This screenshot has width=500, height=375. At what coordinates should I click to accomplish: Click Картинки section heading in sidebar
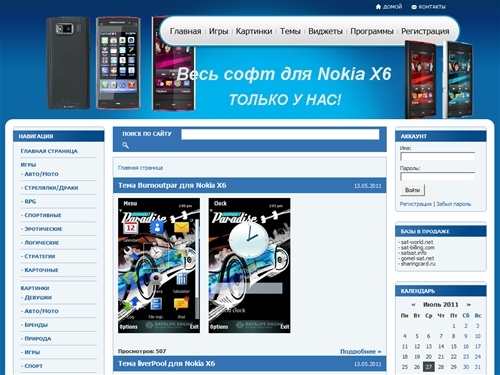[35, 288]
